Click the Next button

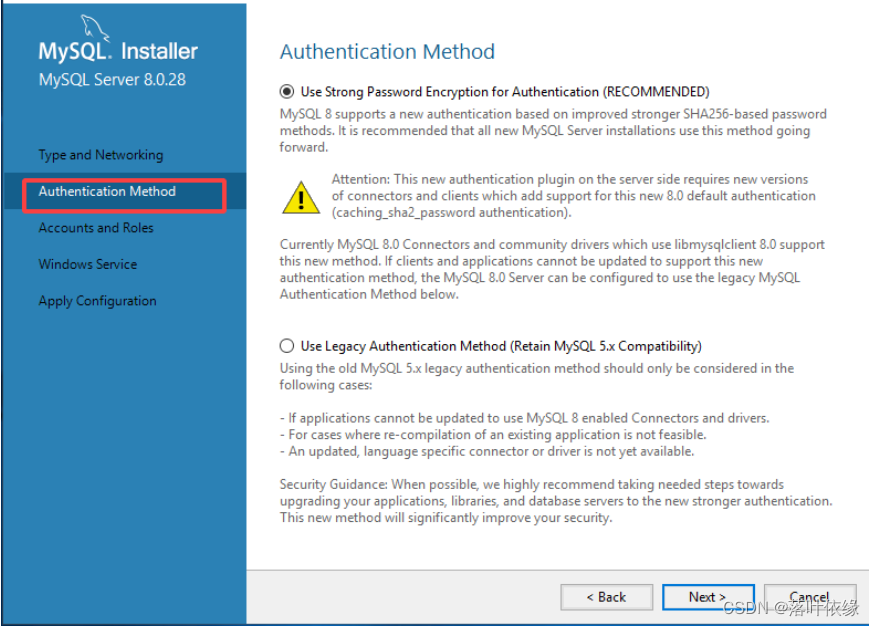(x=708, y=597)
